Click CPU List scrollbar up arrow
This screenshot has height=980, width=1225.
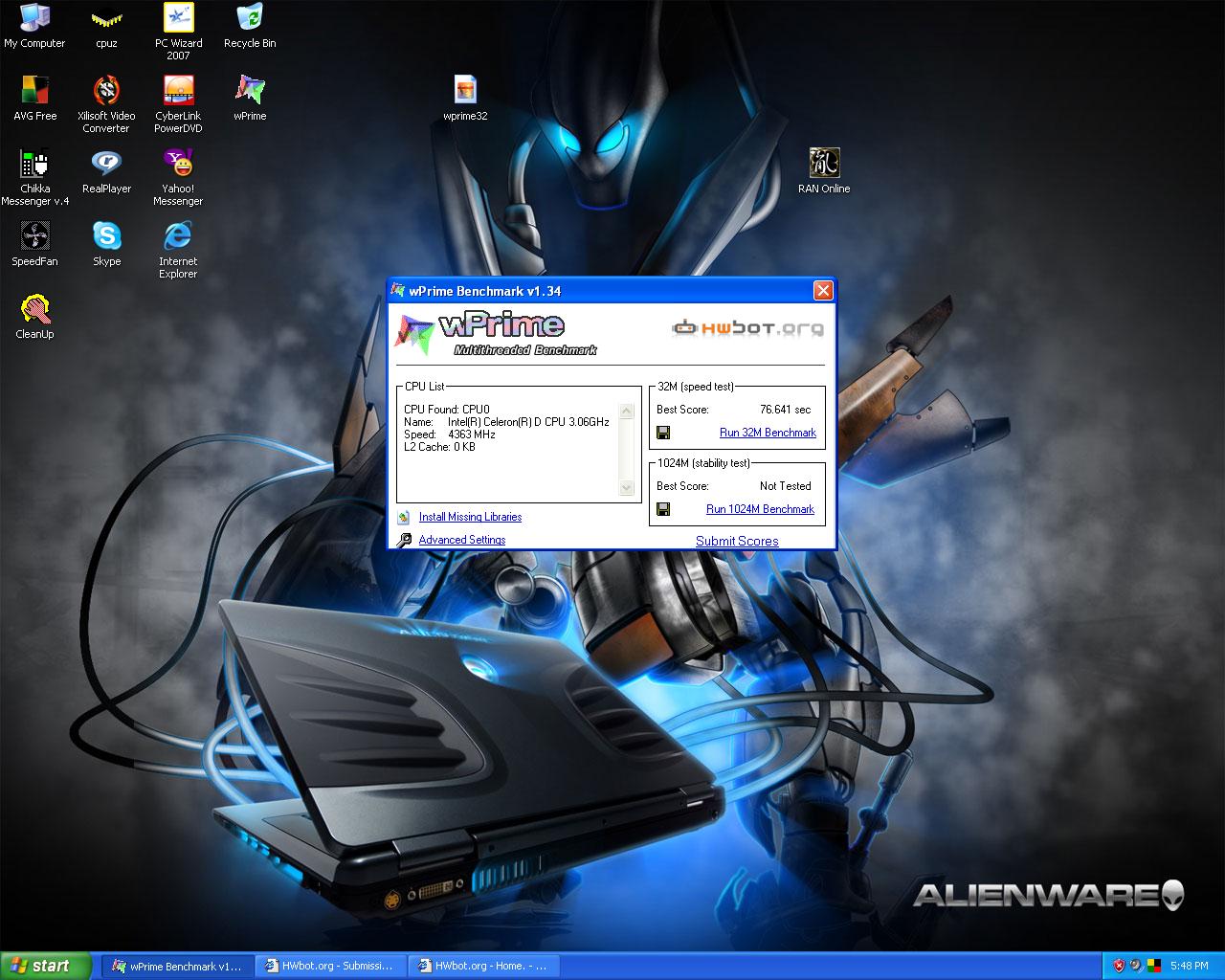tap(627, 412)
